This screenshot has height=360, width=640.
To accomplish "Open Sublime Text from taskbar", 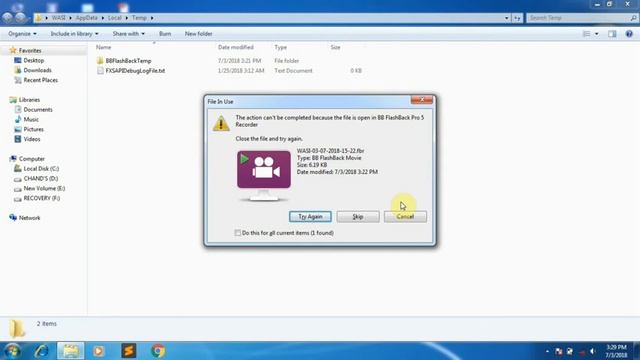I will click(x=129, y=351).
